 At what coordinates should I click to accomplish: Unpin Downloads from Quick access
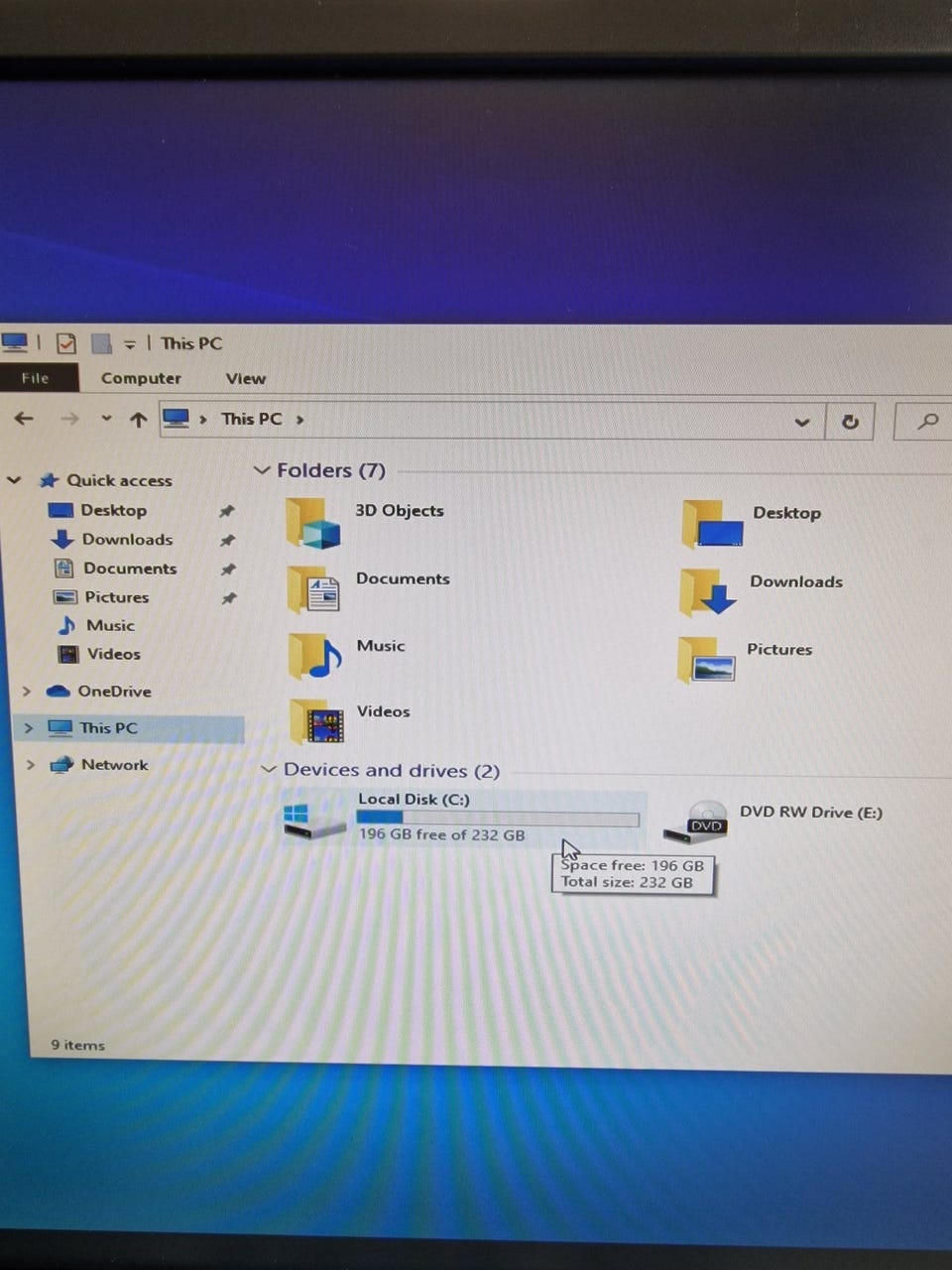(227, 541)
